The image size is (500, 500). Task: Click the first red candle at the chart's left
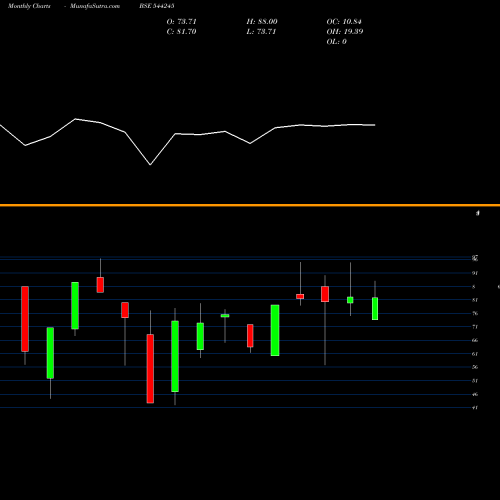pyautogui.click(x=25, y=319)
